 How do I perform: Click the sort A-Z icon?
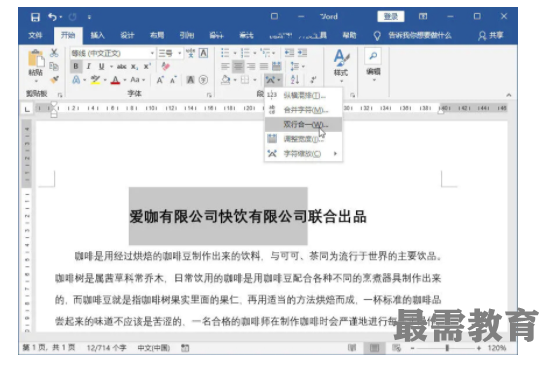click(295, 80)
